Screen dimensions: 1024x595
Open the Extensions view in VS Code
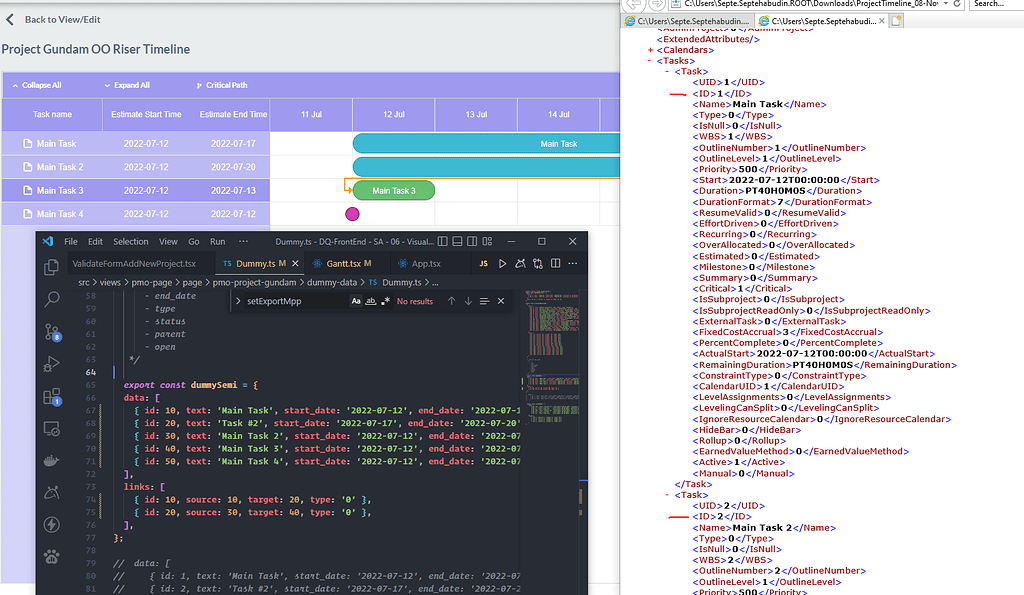[x=52, y=396]
